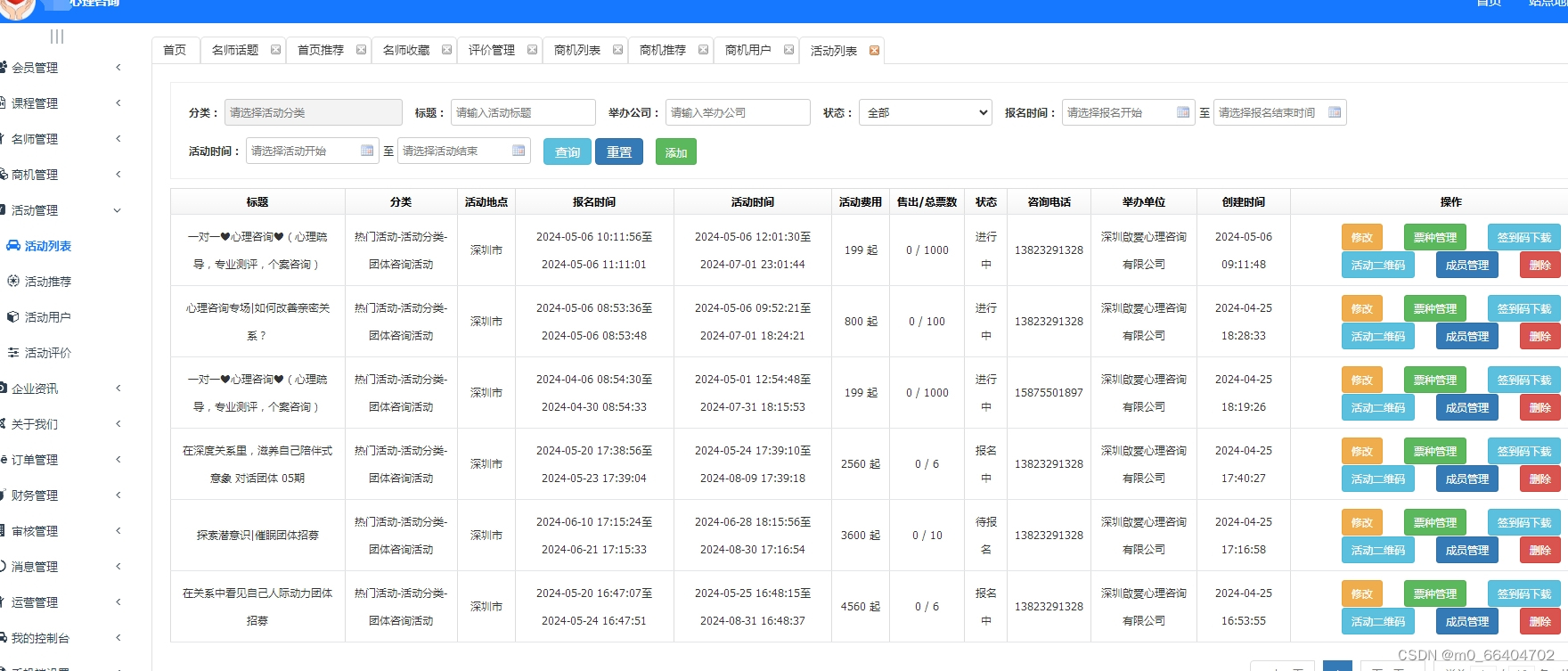Switch to the 评价管理 tab
The height and width of the screenshot is (671, 1568).
(492, 50)
